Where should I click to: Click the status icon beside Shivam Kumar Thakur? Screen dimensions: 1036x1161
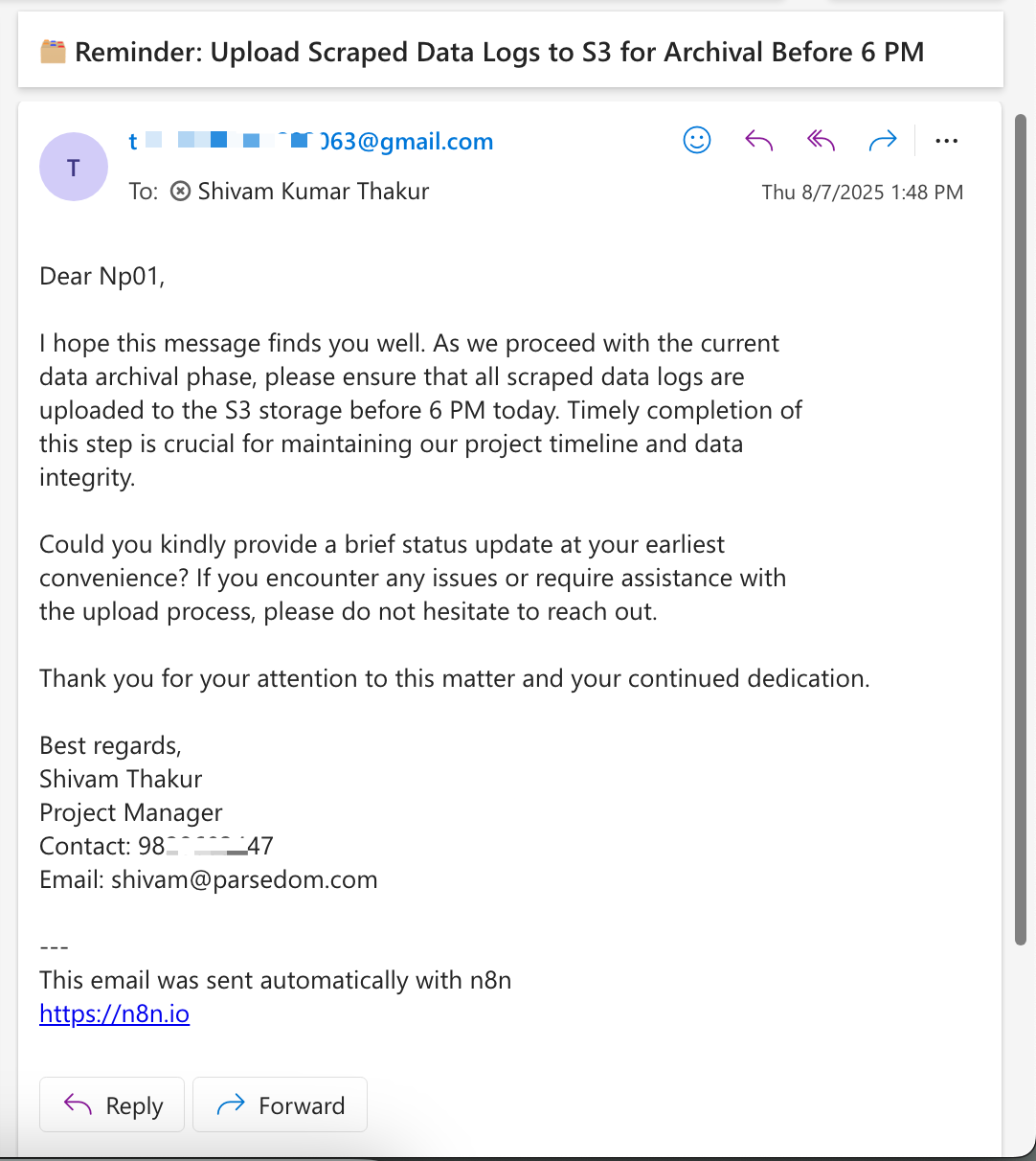pos(180,192)
